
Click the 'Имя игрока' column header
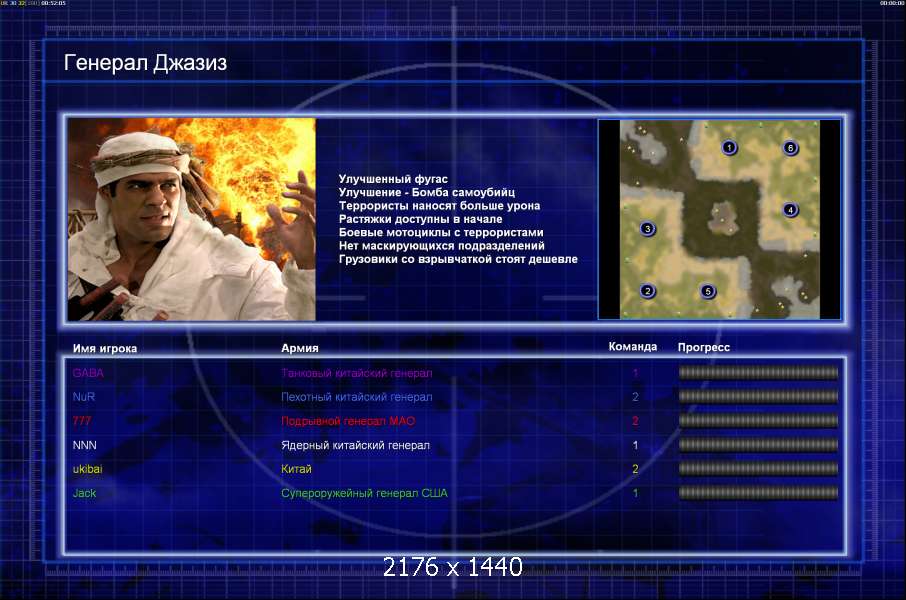click(105, 348)
